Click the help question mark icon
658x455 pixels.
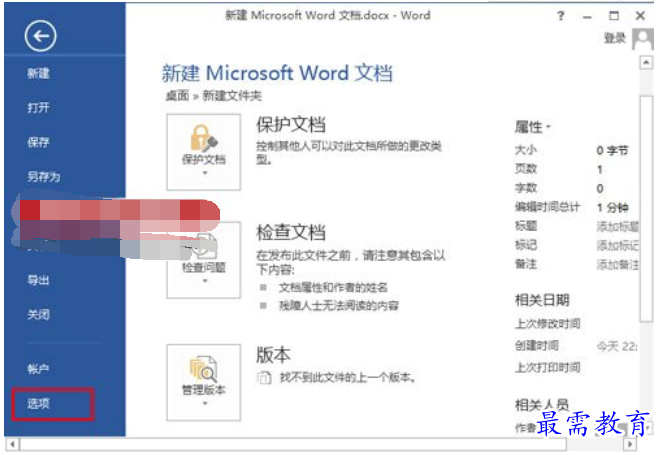pyautogui.click(x=561, y=16)
